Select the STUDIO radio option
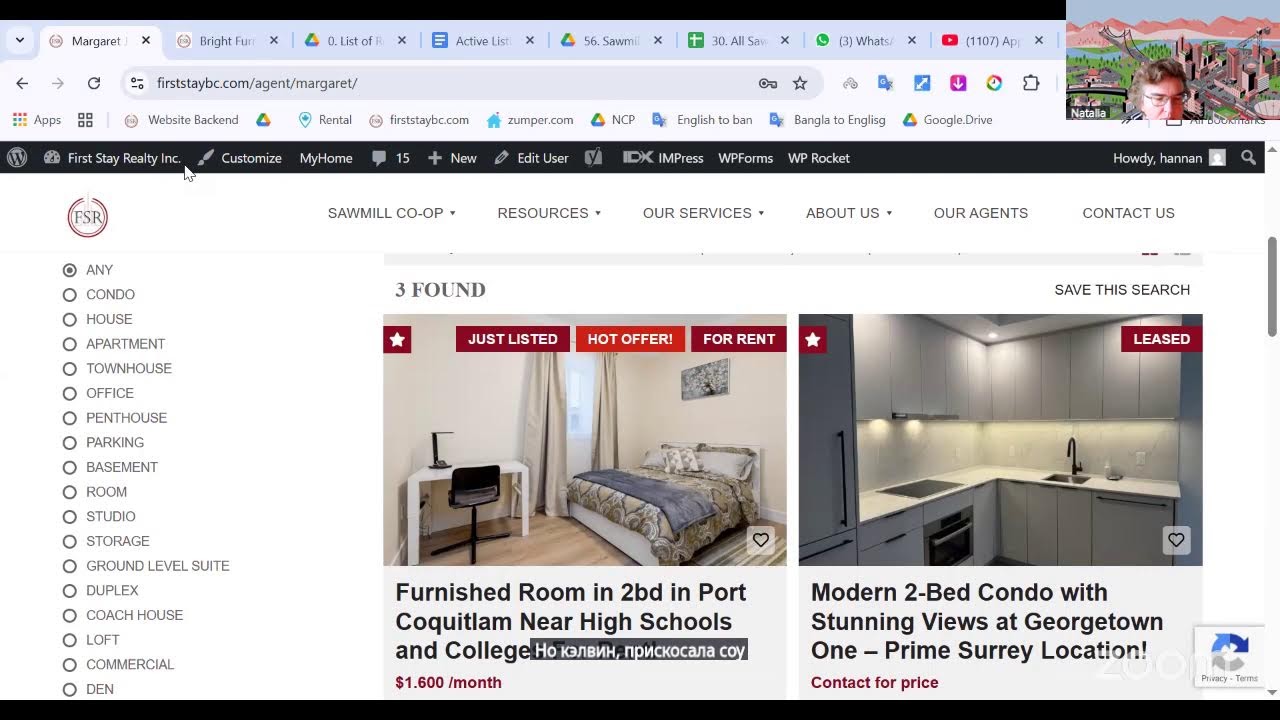The image size is (1280, 720). tap(69, 517)
